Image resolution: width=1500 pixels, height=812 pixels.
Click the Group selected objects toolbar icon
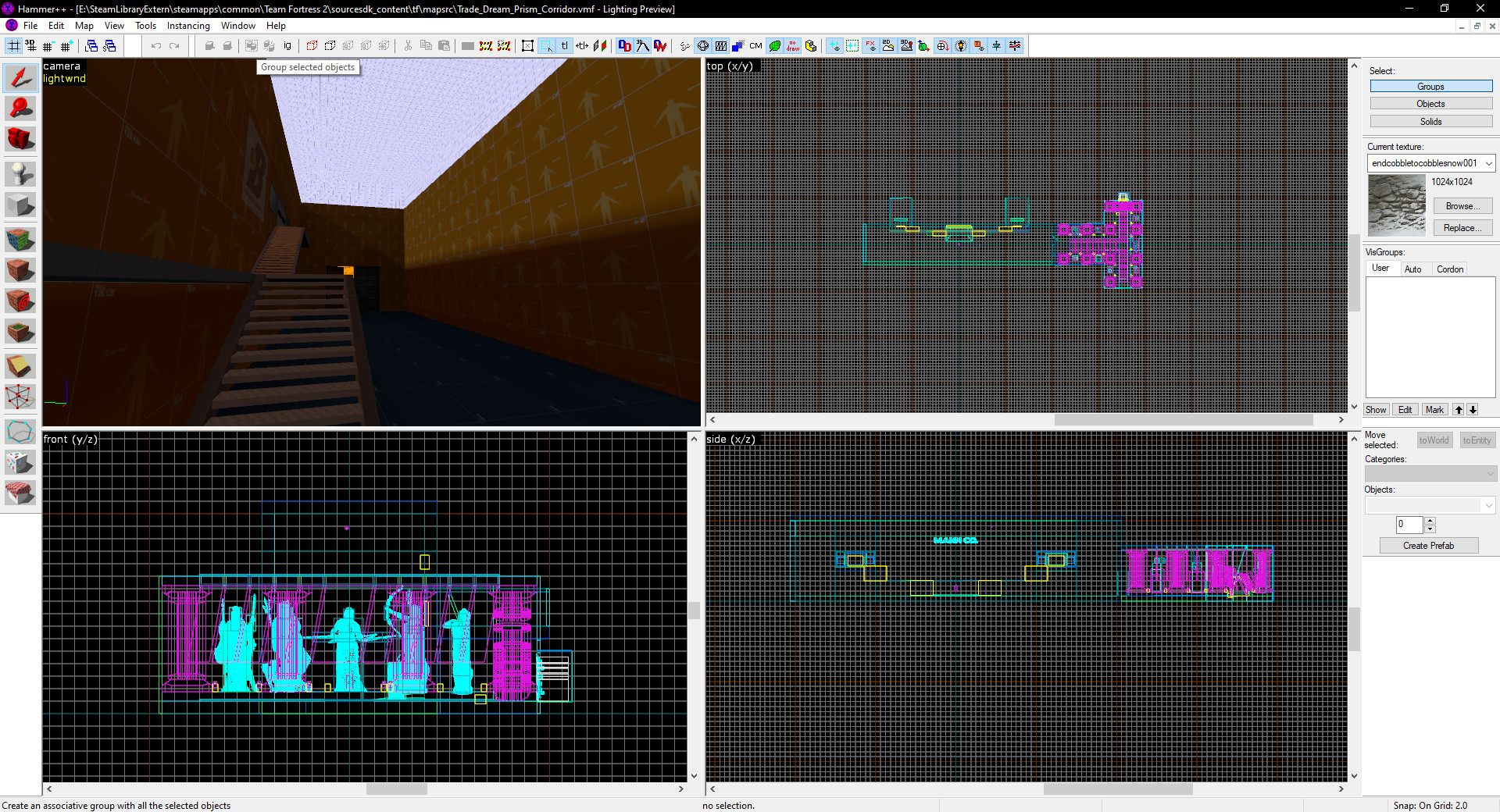(253, 45)
